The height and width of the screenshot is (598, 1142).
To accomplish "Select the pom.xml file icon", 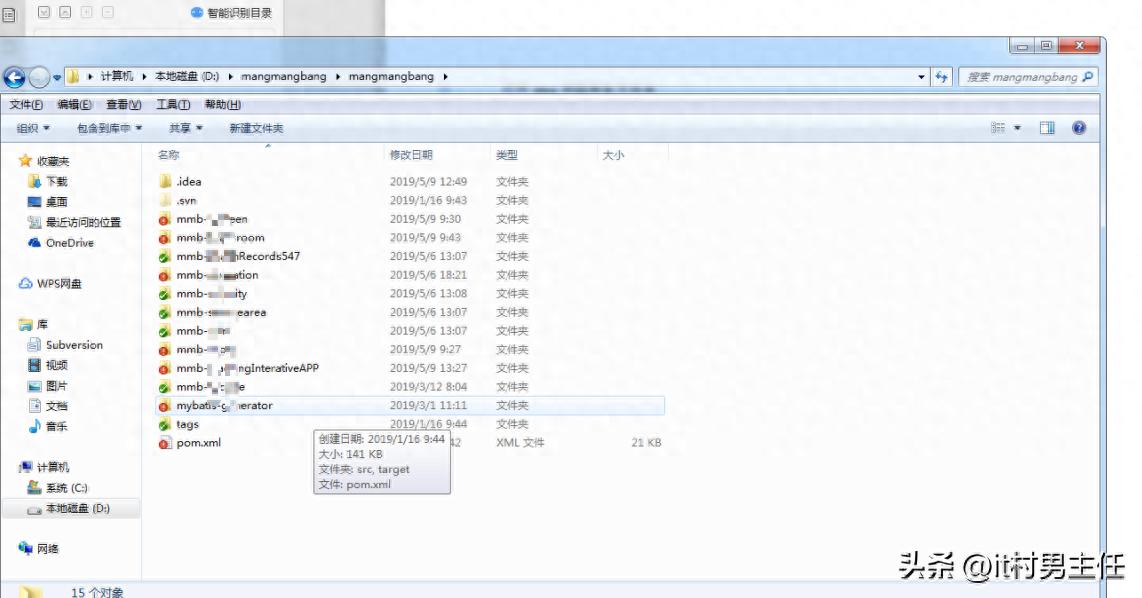I will 165,443.
